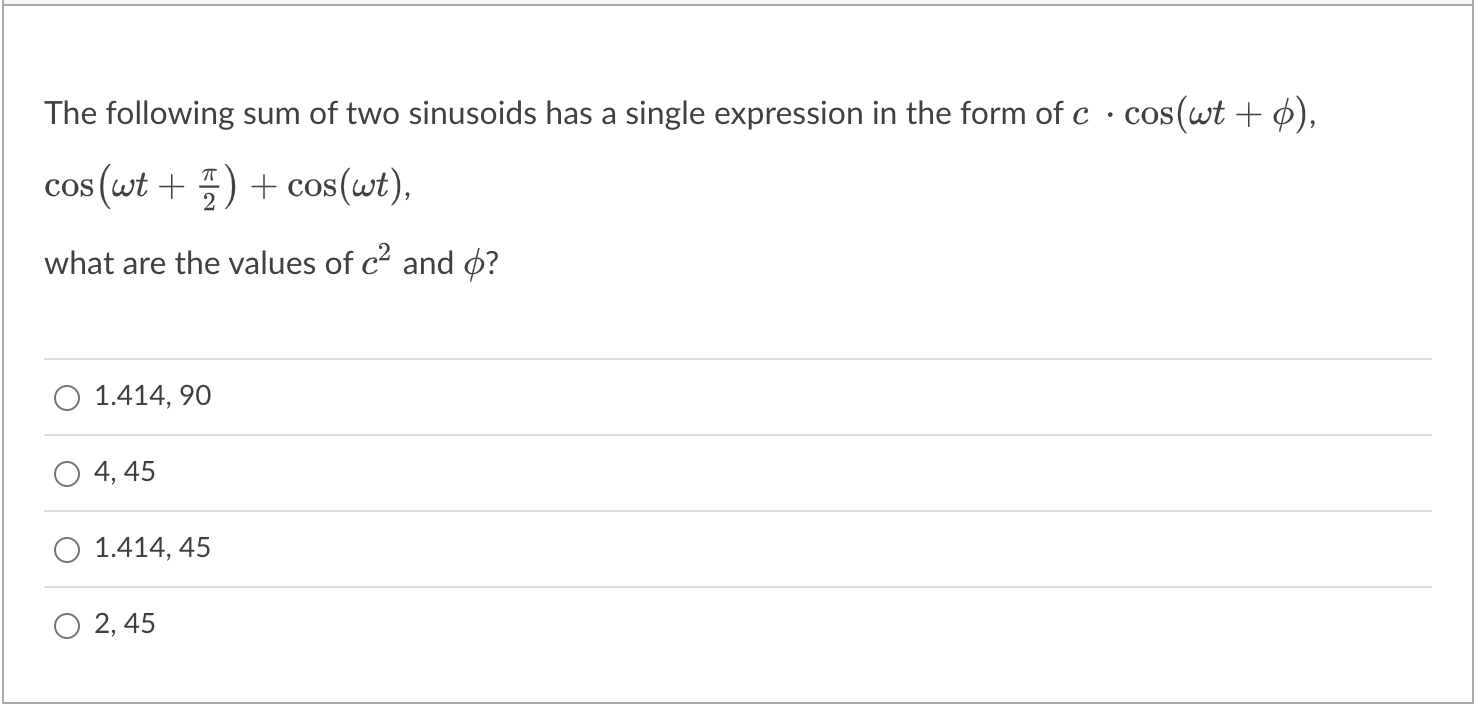1480x720 pixels.
Task: Click the label text 2, 45
Action: pyautogui.click(x=123, y=624)
